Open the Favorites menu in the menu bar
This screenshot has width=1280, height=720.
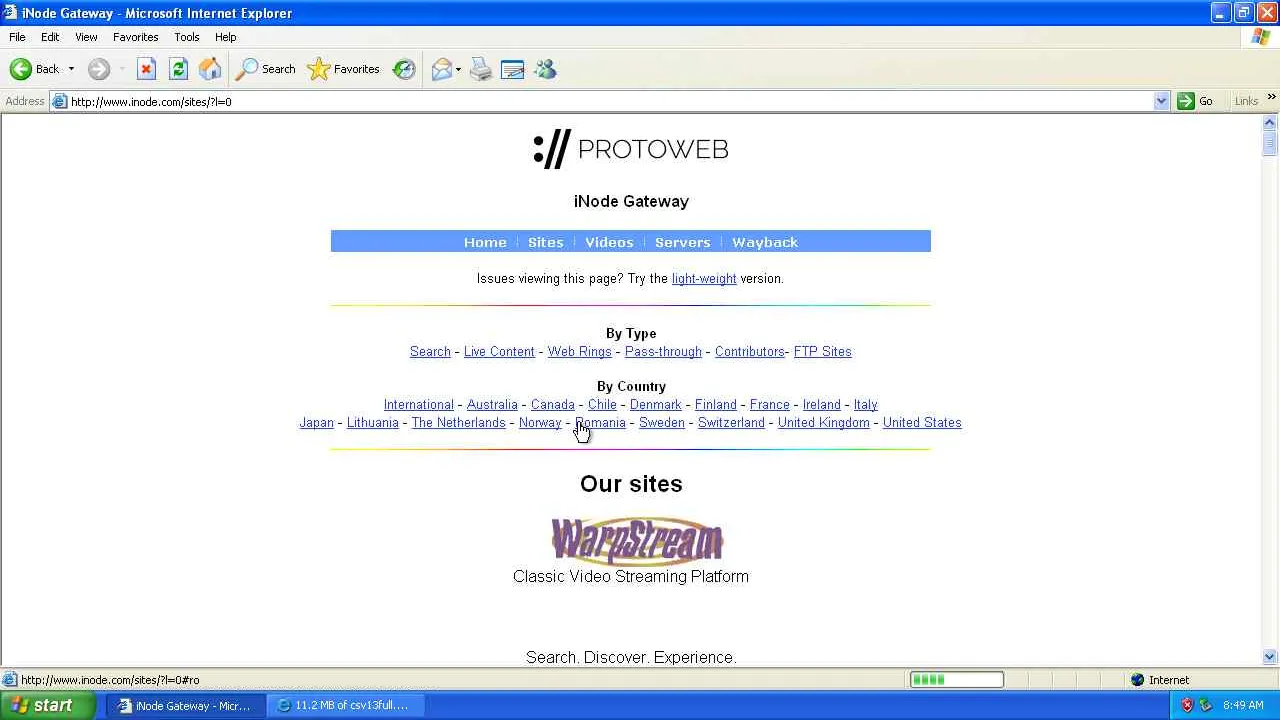click(x=135, y=37)
